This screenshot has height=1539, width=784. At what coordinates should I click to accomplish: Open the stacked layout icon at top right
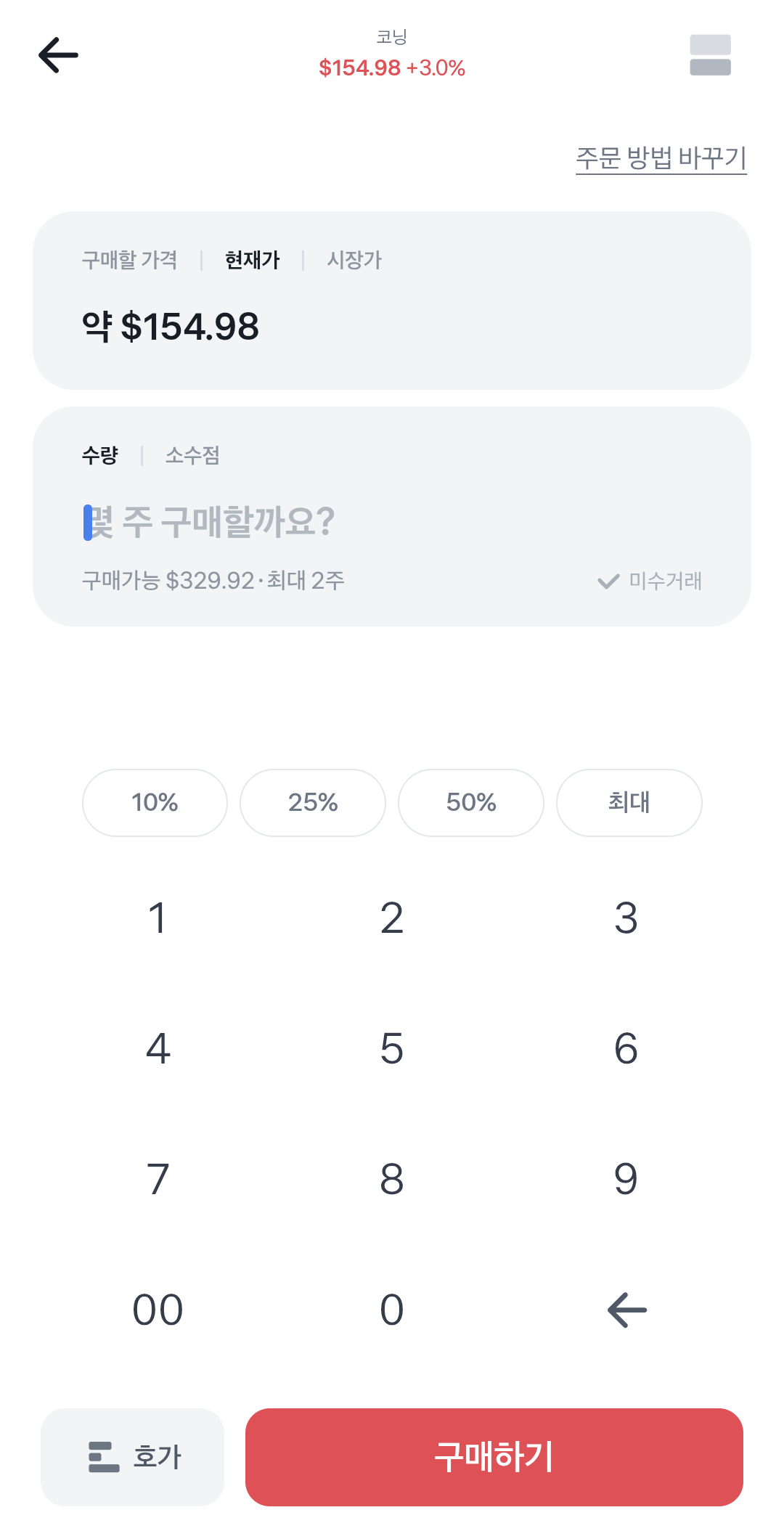[x=710, y=55]
